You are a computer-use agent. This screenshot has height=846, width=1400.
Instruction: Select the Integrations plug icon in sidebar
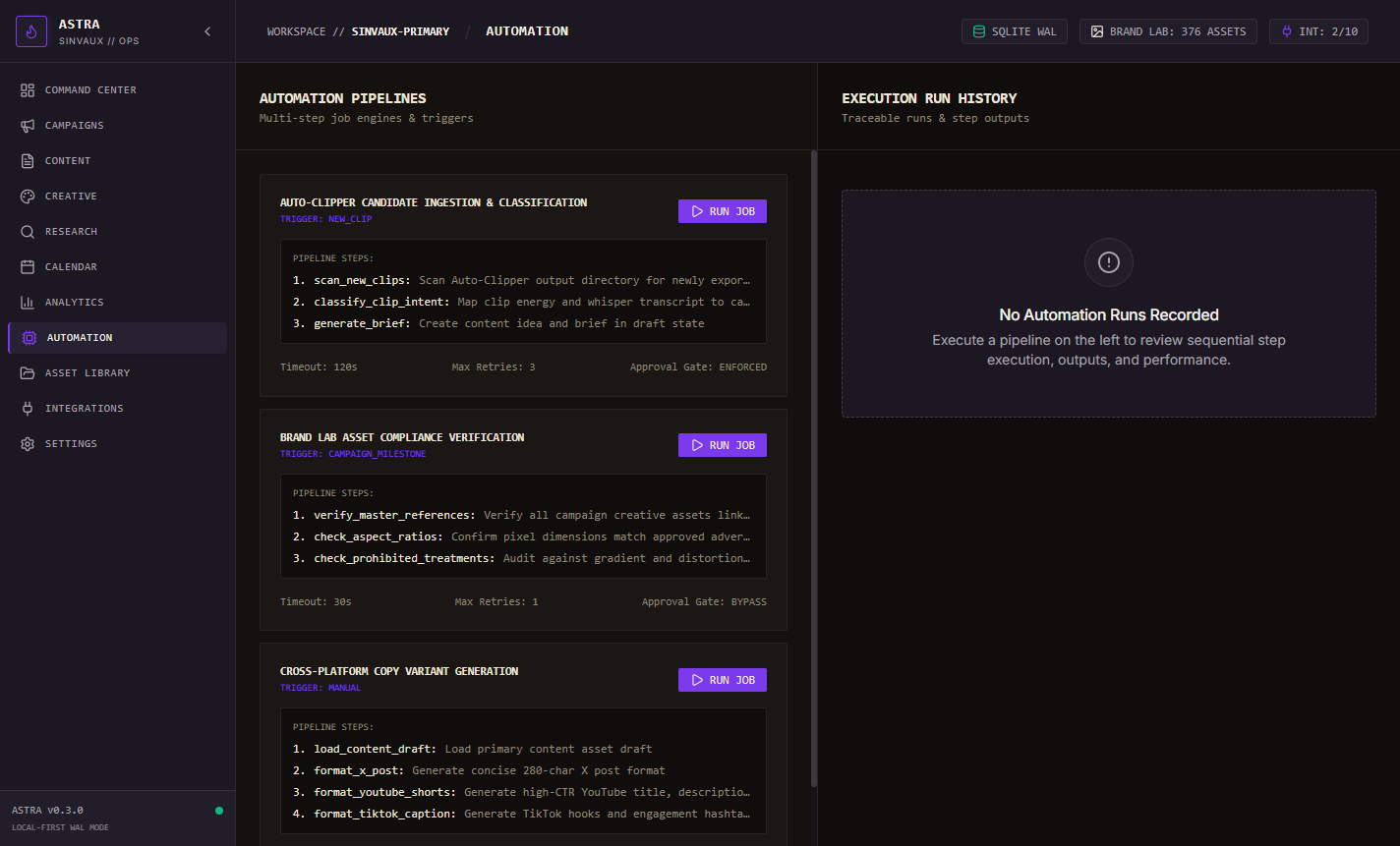28,409
